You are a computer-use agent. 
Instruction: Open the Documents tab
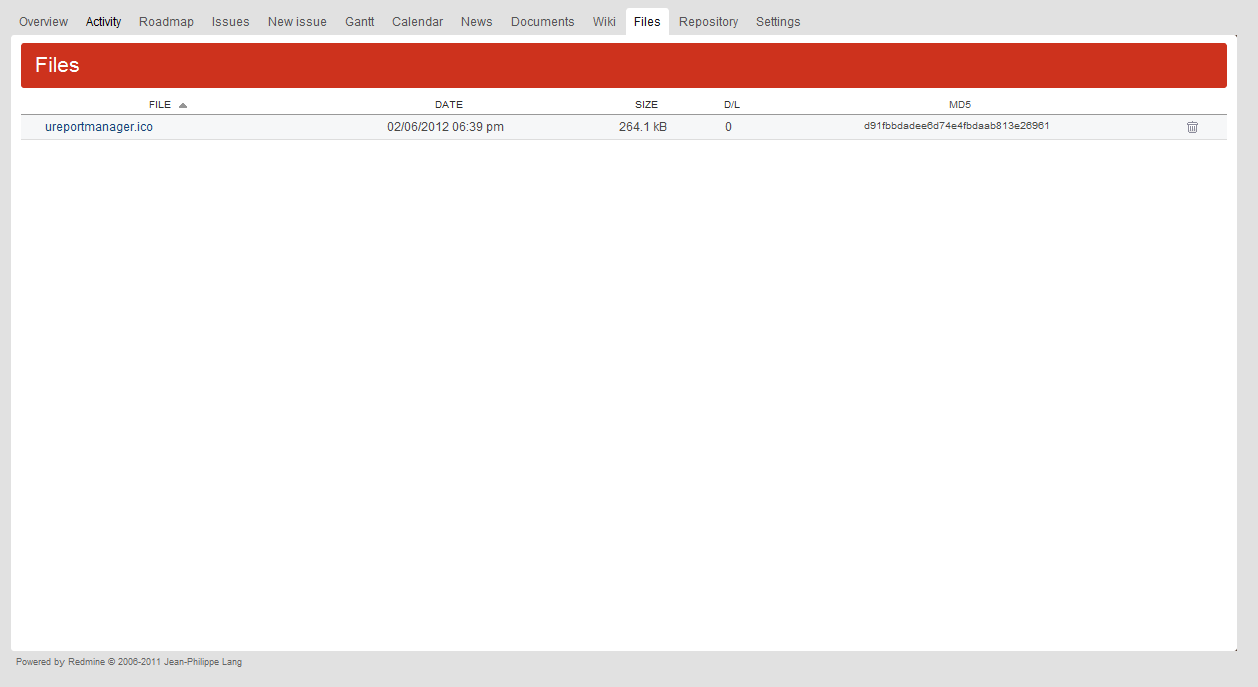(x=542, y=22)
